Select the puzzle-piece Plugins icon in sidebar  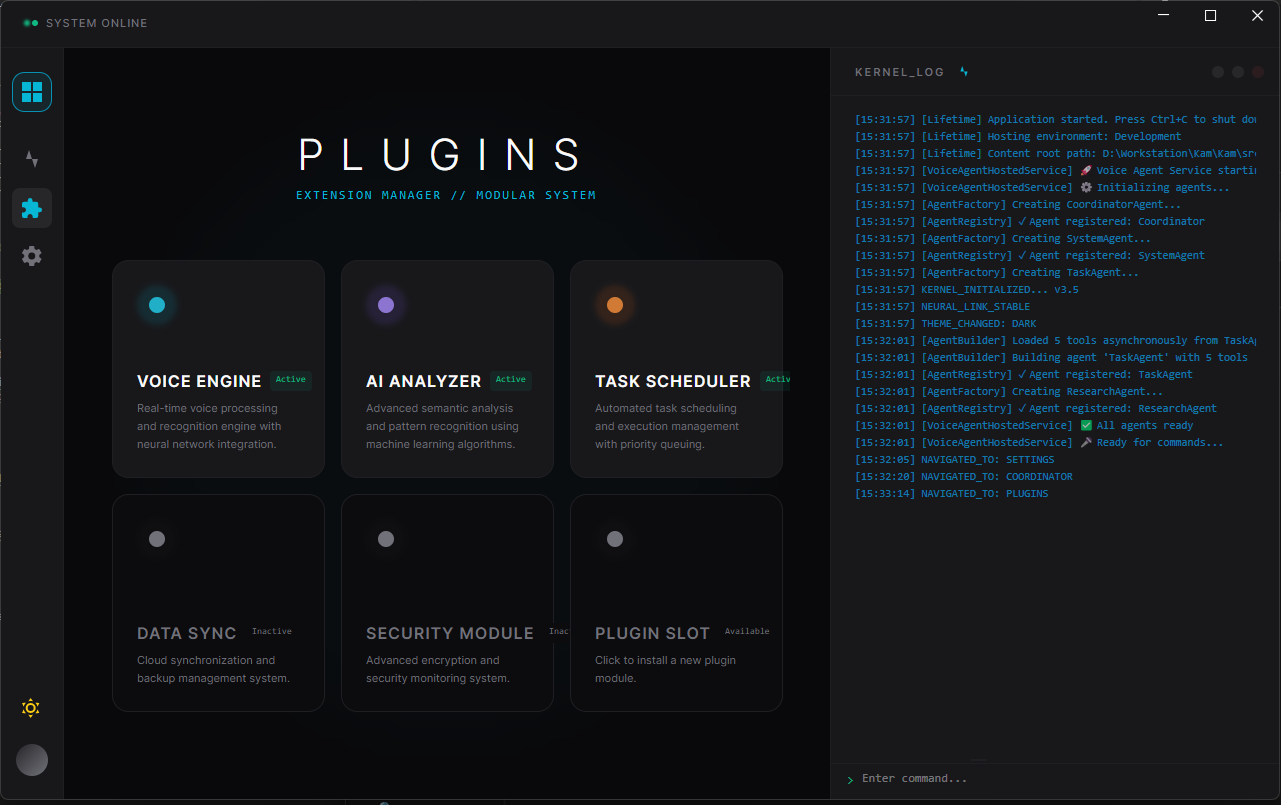click(32, 208)
